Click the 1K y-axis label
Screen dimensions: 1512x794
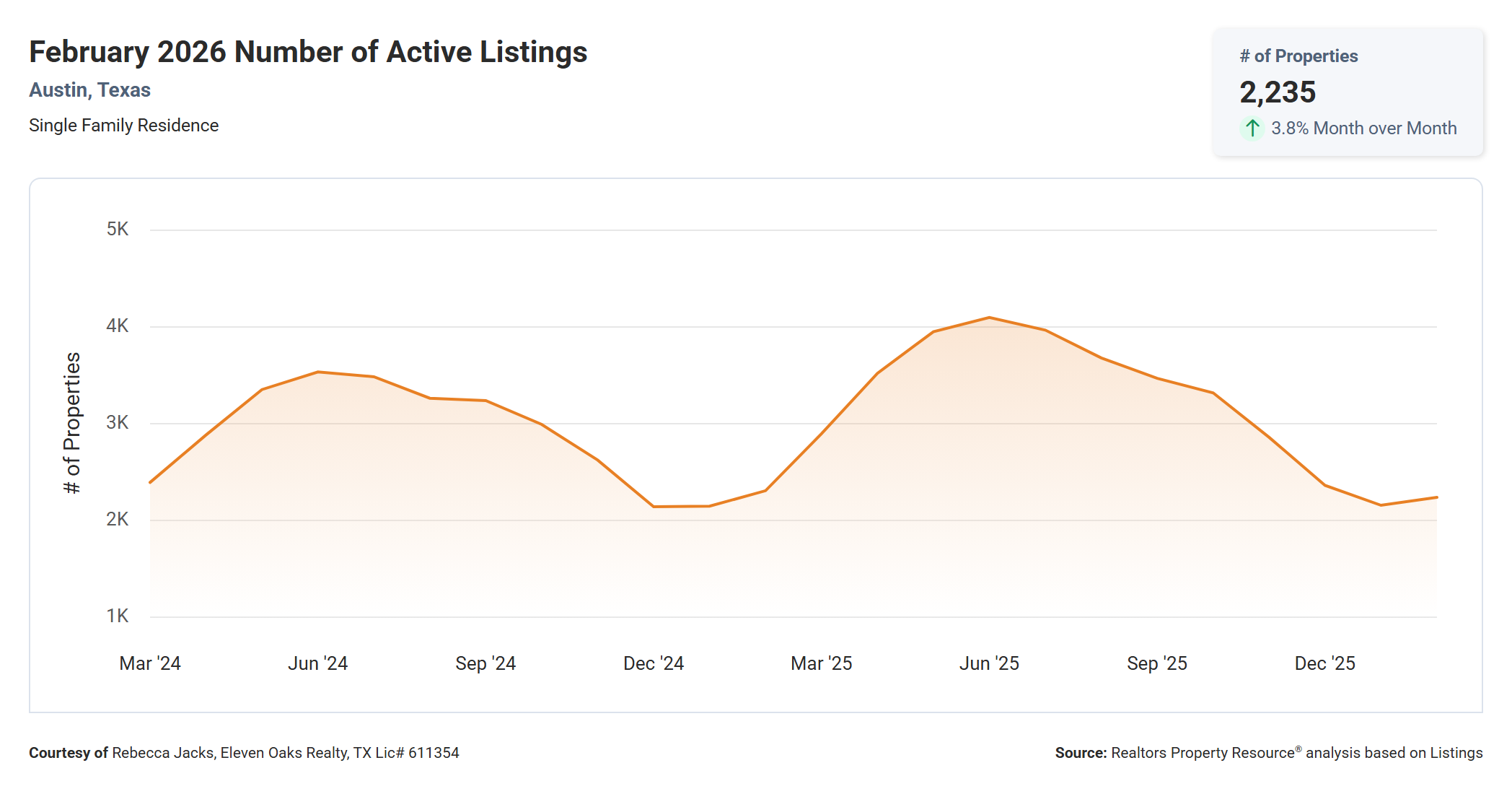click(118, 616)
